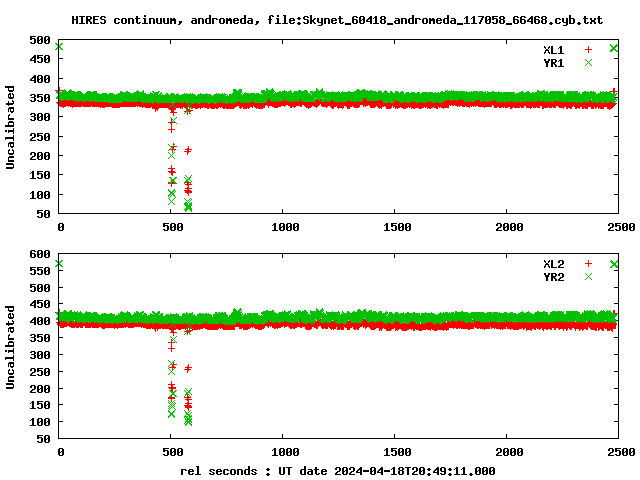Click the 150 tick on upper plot y-axis
Screen dimensions: 640x480
(40, 175)
